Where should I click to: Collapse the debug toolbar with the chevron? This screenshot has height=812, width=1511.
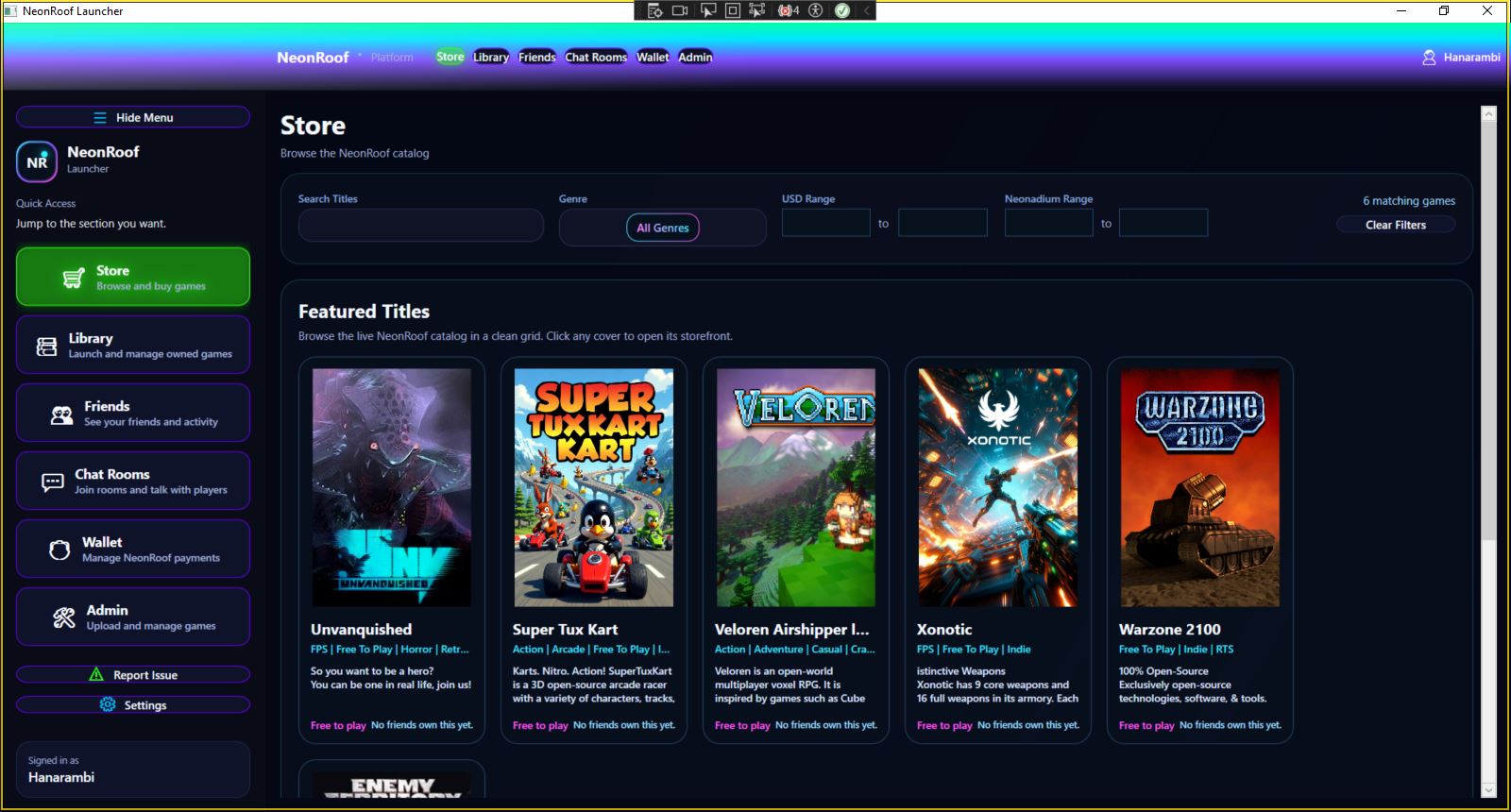coord(866,10)
